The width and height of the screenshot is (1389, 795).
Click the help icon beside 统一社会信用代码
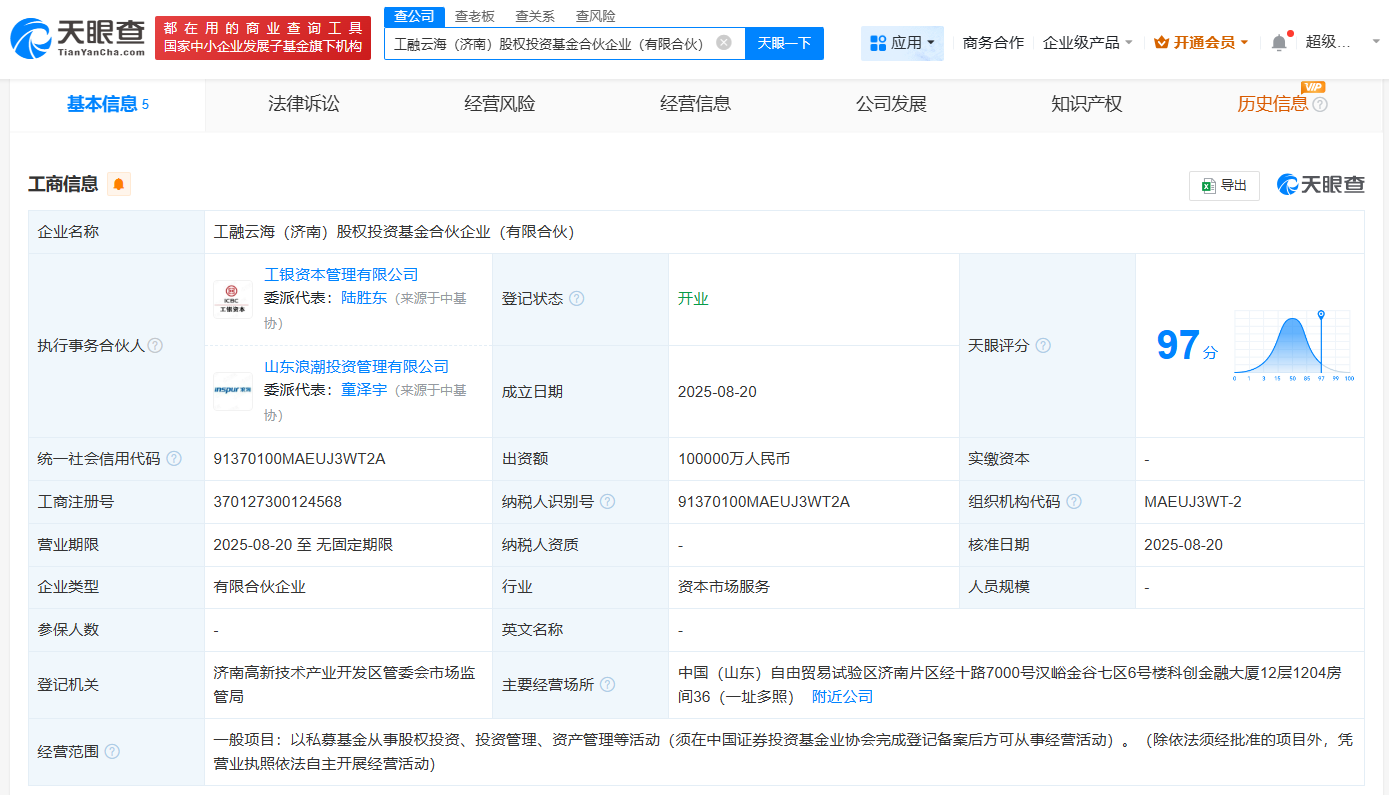click(176, 458)
